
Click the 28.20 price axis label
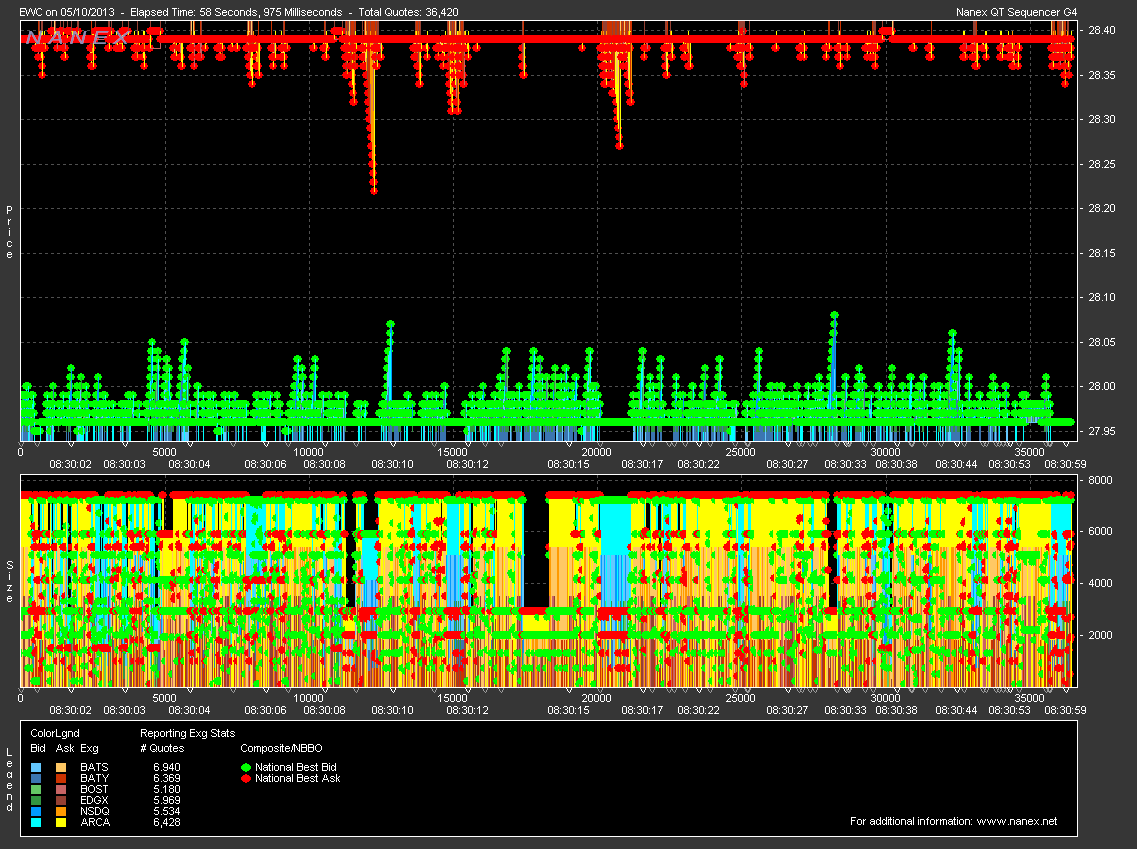point(1101,208)
